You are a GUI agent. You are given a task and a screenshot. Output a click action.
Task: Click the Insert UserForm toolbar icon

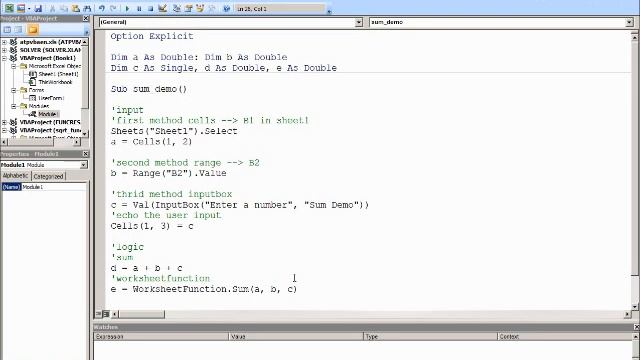20,8
